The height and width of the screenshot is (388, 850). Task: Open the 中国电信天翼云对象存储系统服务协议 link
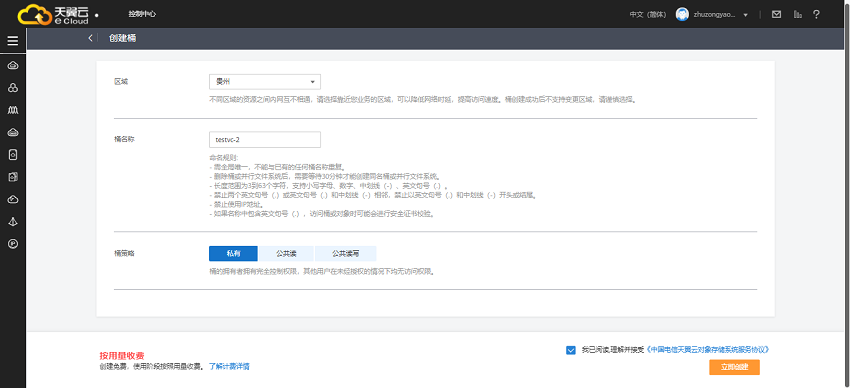pyautogui.click(x=707, y=350)
